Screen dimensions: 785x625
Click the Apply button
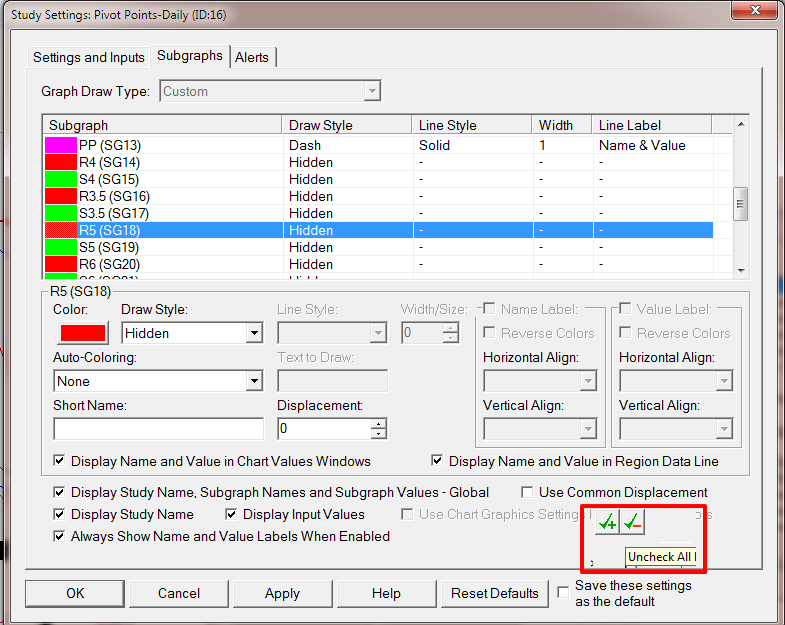(282, 593)
